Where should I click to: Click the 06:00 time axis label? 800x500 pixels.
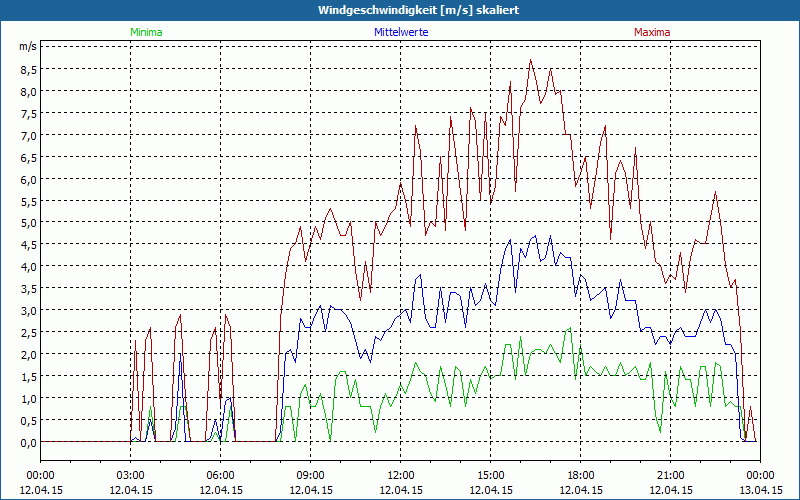click(220, 476)
